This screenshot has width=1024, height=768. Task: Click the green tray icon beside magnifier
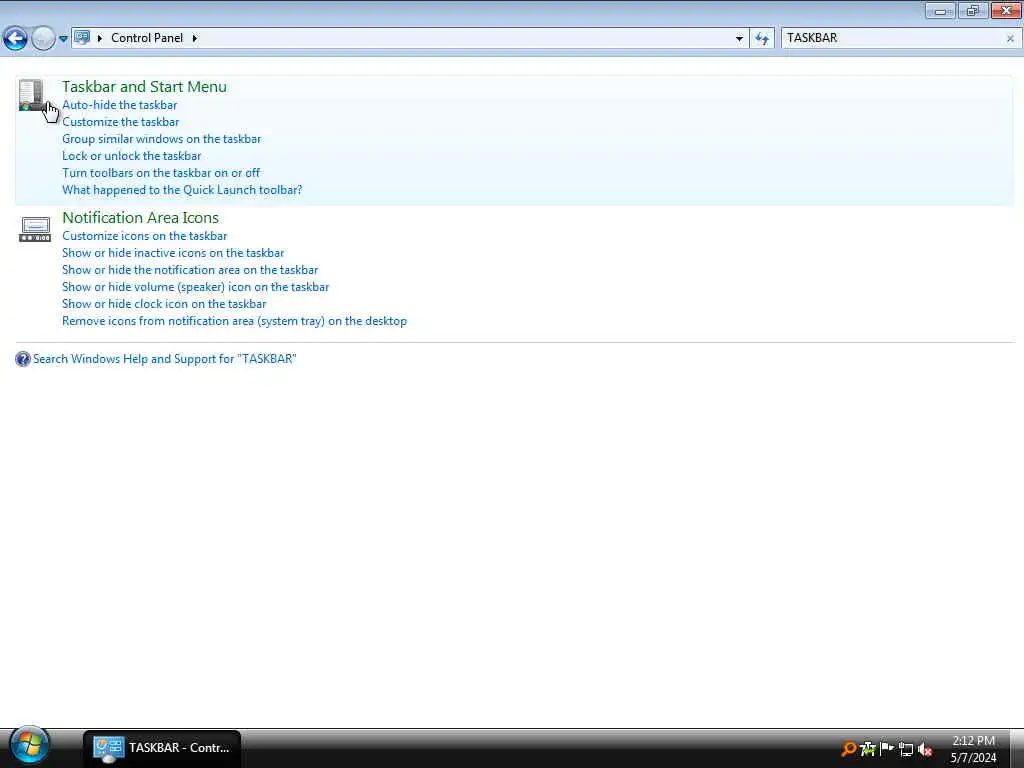pos(868,749)
